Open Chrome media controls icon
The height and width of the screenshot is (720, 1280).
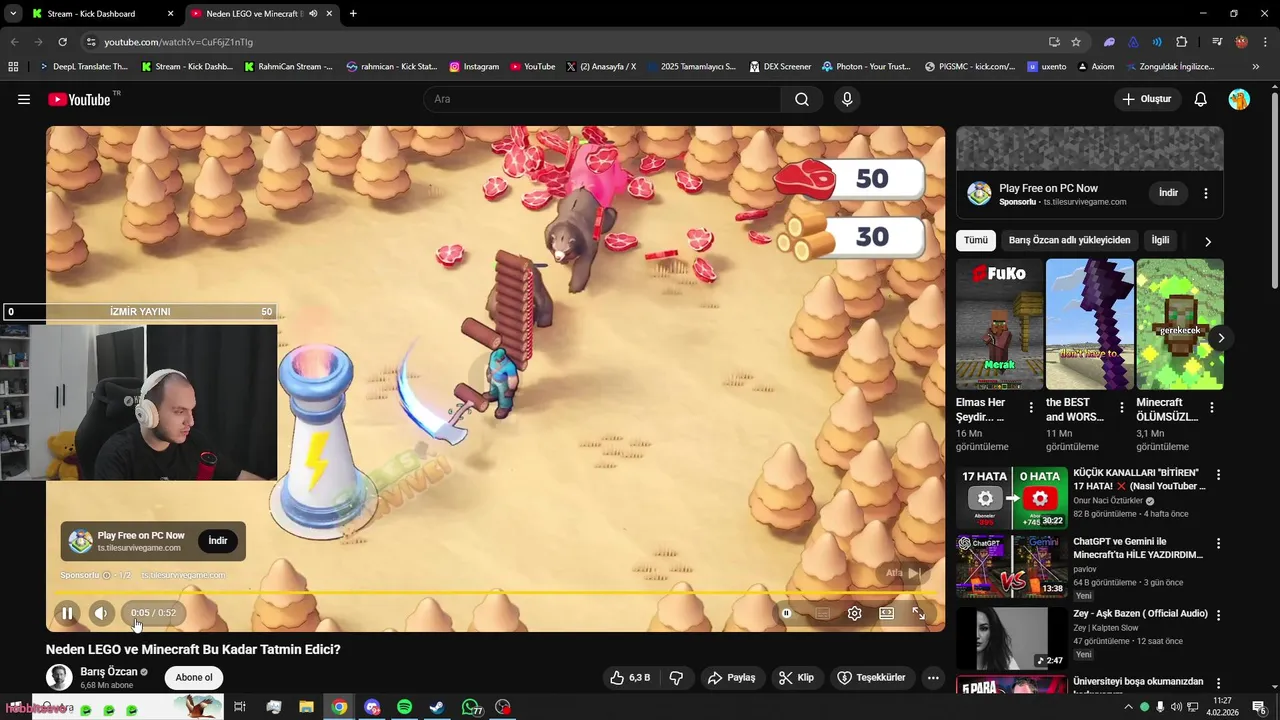[1217, 42]
